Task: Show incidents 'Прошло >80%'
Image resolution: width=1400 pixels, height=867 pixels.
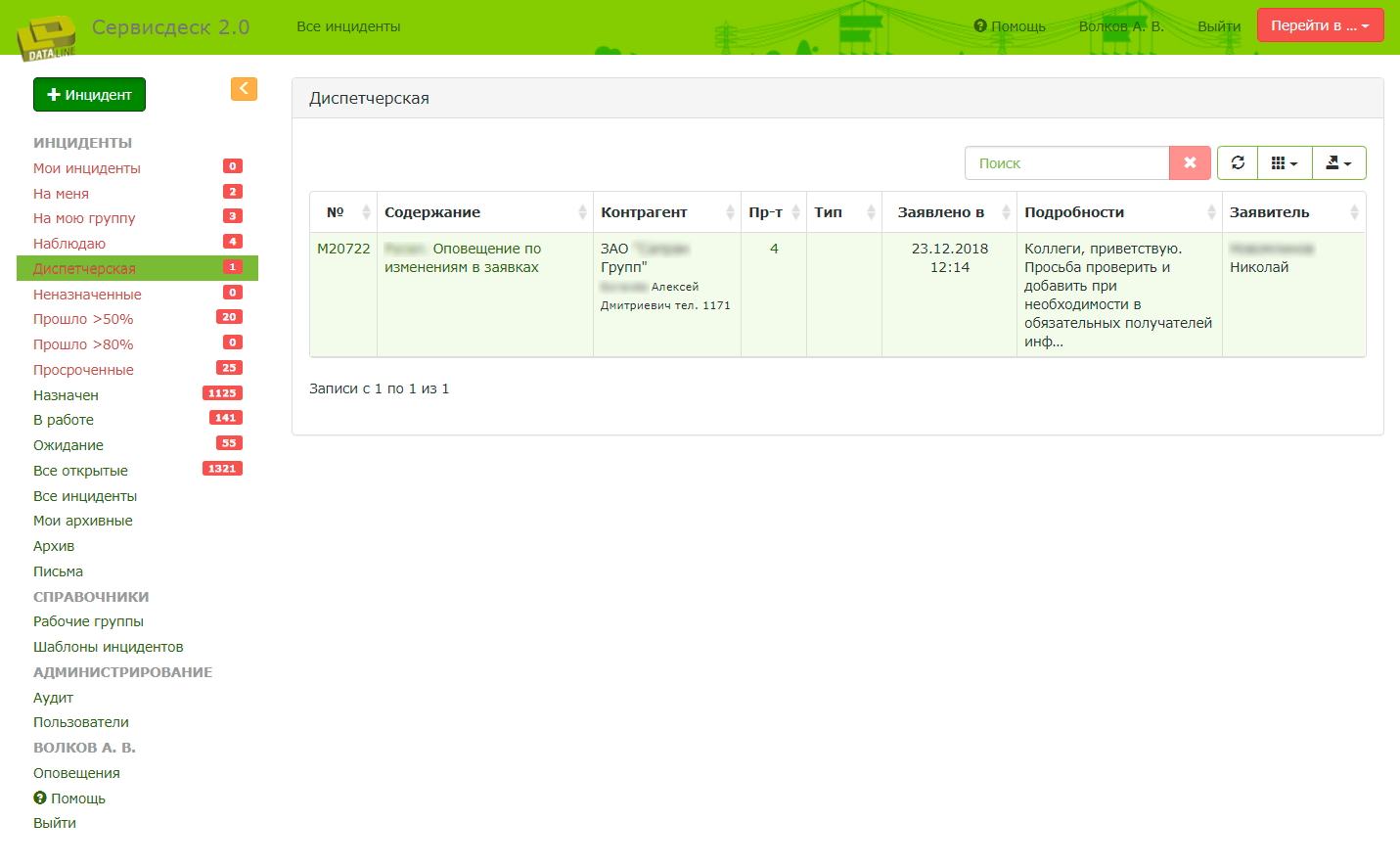Action: (x=83, y=344)
